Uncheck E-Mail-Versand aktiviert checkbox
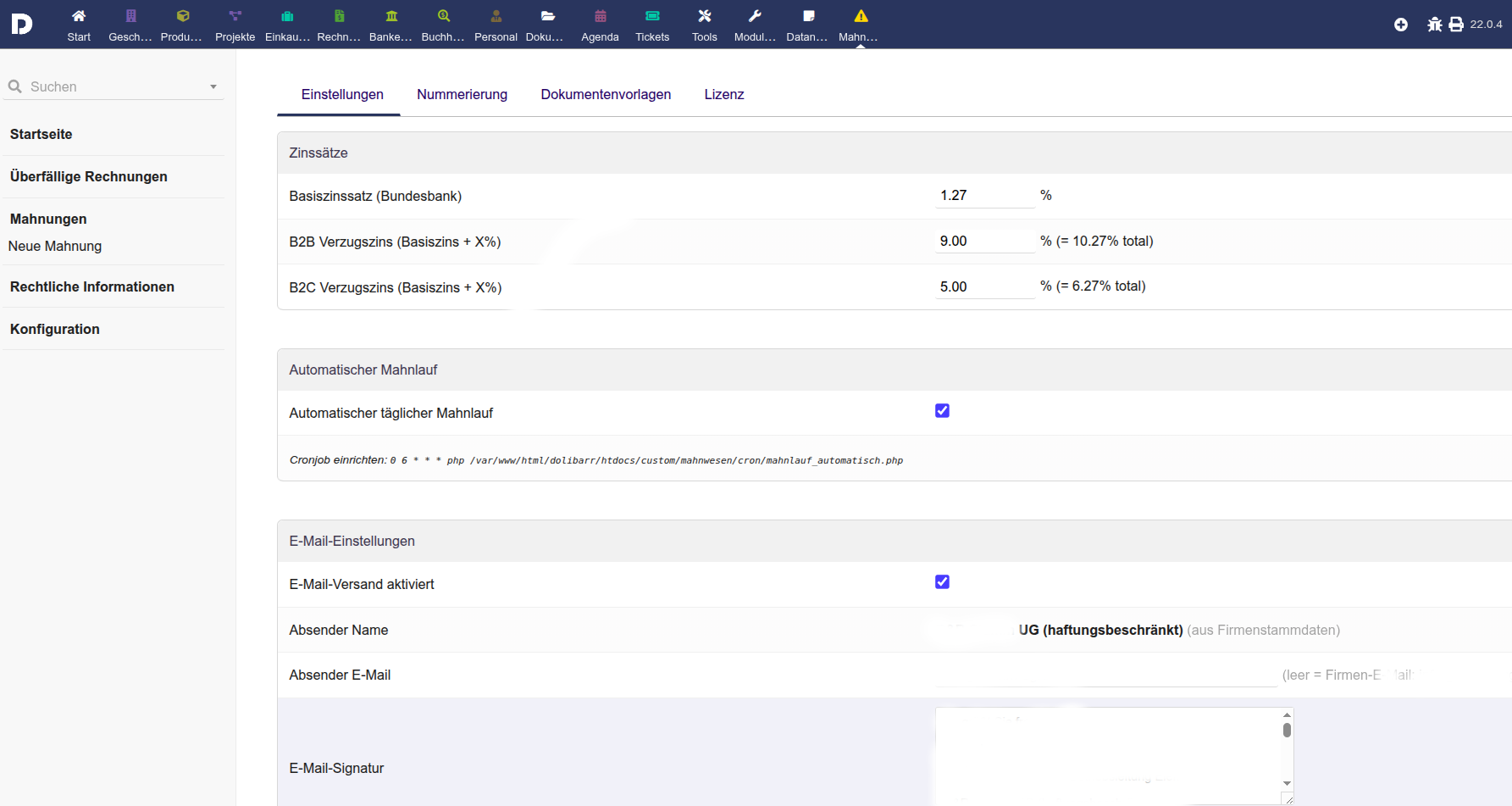 coord(942,582)
